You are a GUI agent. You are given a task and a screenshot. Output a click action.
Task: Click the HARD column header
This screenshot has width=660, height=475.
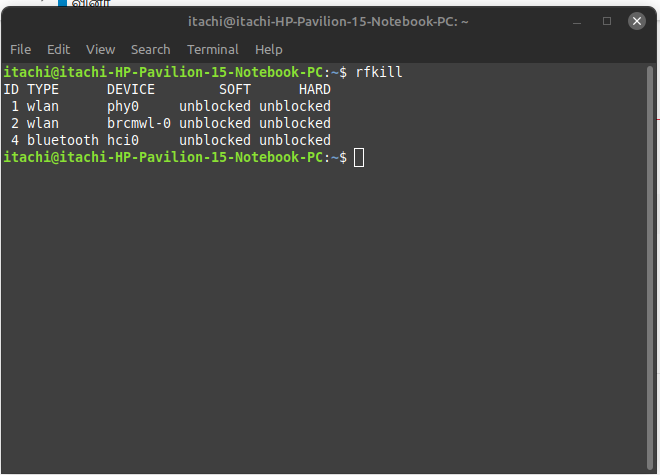coord(315,89)
